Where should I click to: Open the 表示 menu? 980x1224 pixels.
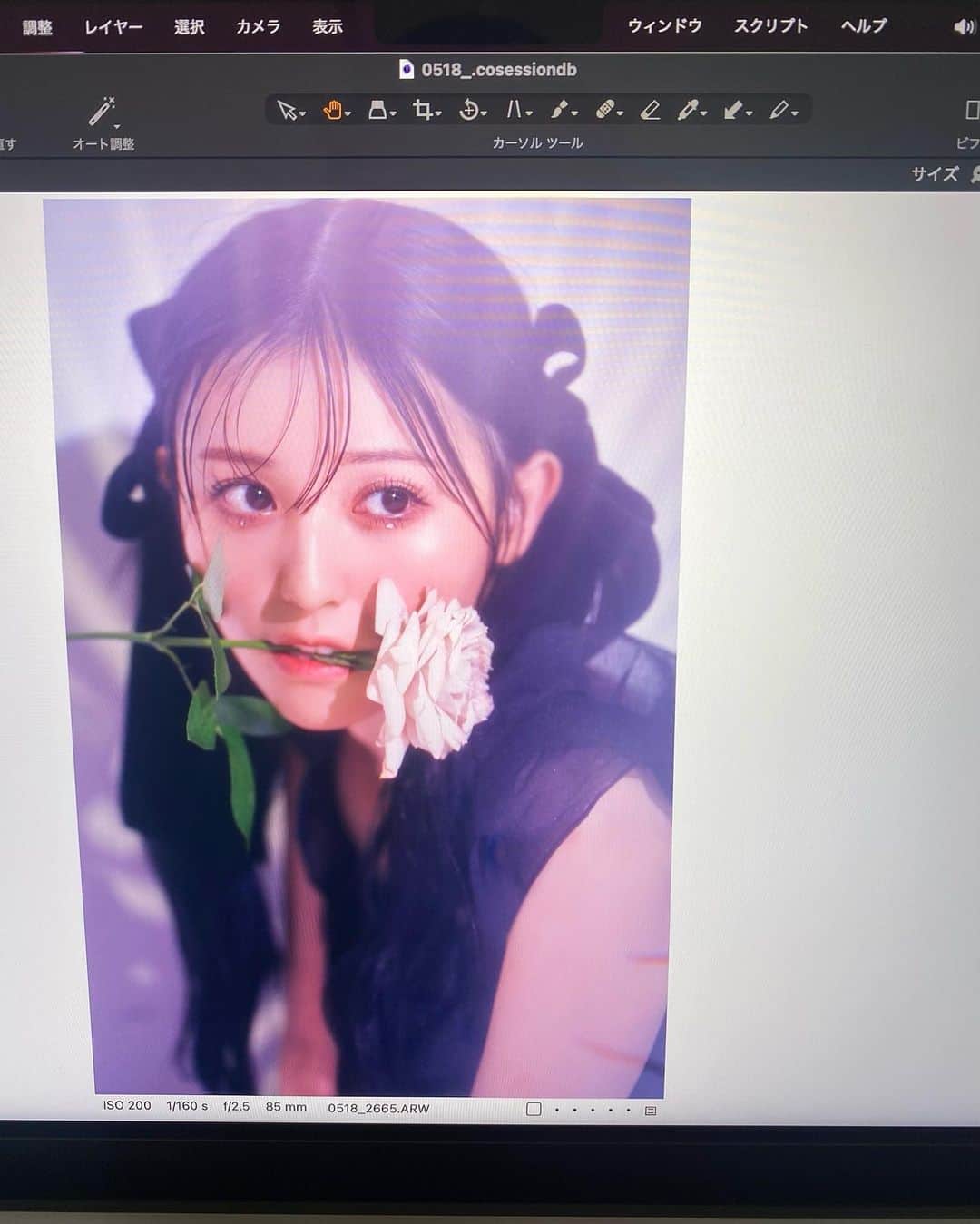pyautogui.click(x=328, y=27)
